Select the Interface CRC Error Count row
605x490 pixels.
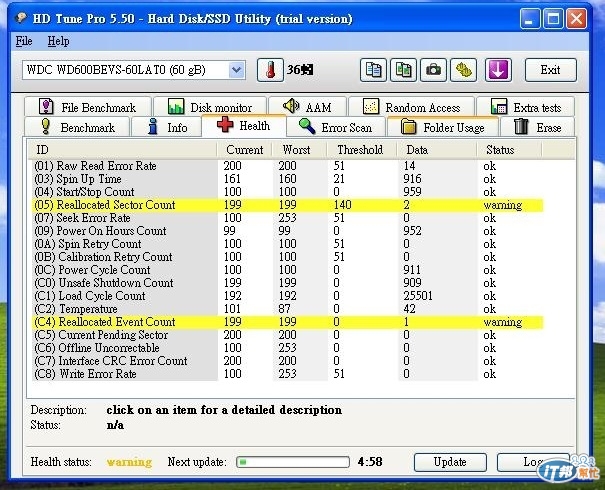[x=287, y=361]
